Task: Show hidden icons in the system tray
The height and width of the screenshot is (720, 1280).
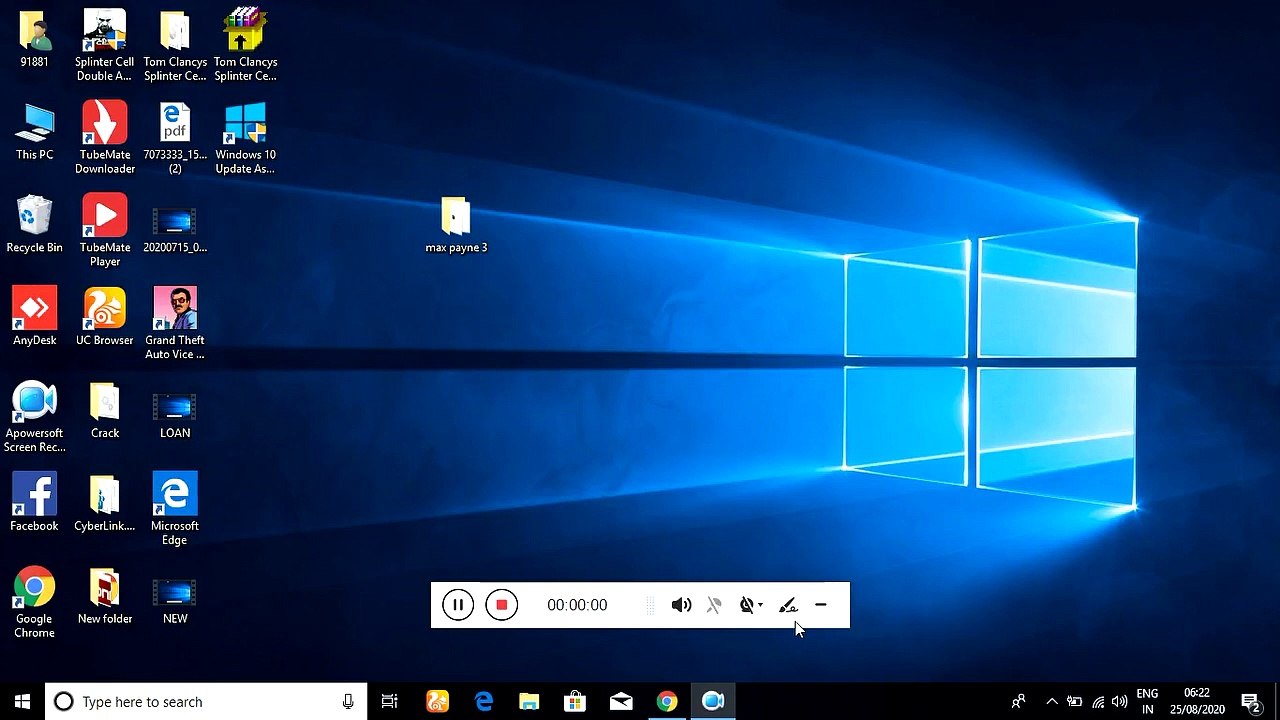Action: click(x=1051, y=702)
